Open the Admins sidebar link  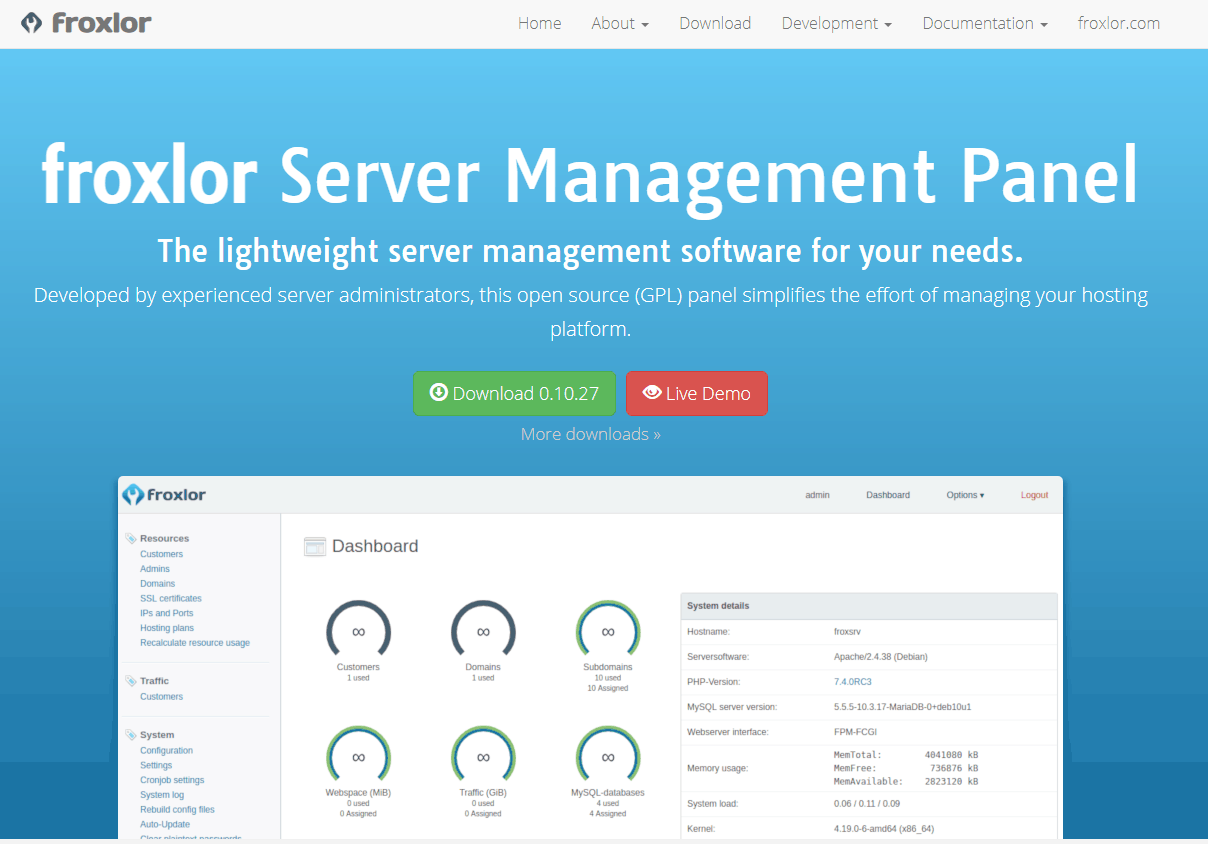point(155,569)
